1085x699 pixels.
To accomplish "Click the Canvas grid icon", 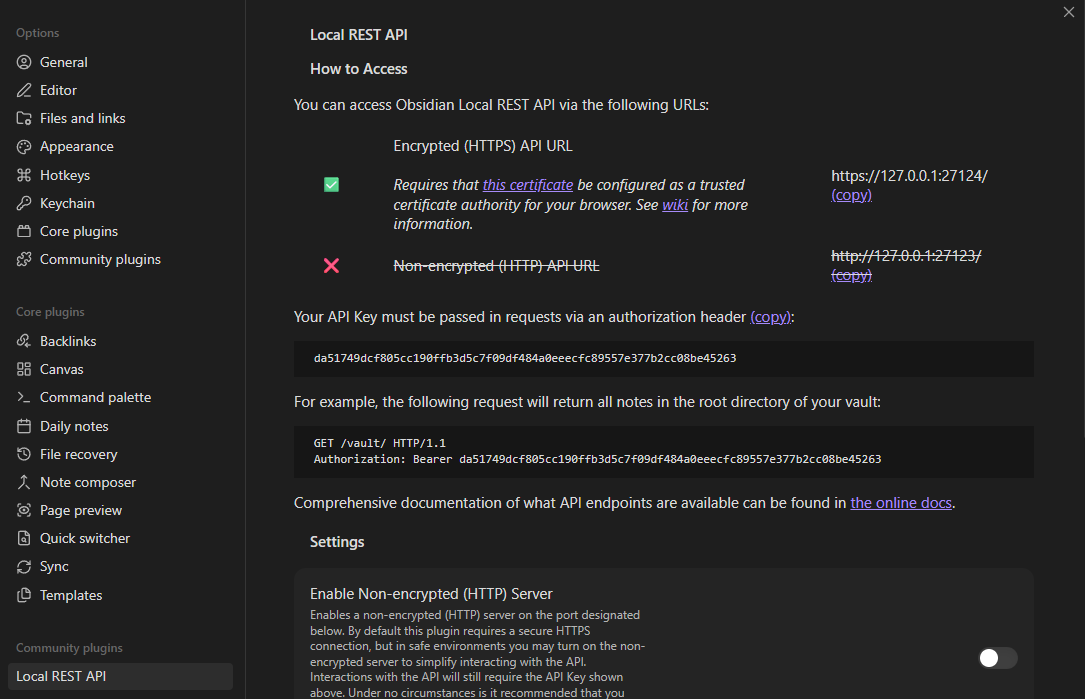I will [24, 370].
